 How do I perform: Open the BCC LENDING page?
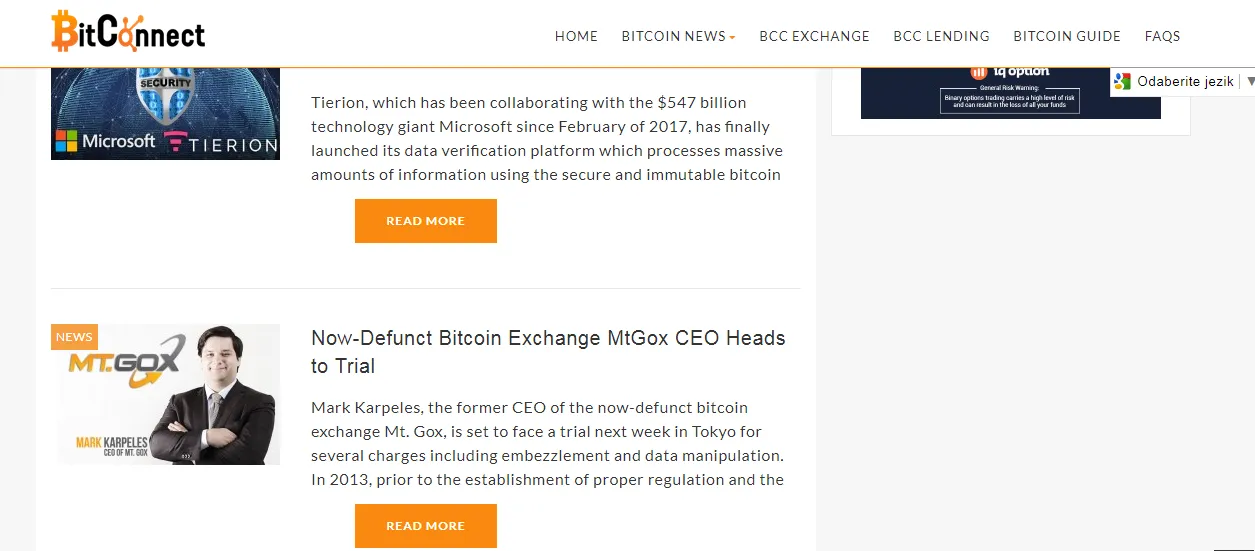(x=941, y=36)
